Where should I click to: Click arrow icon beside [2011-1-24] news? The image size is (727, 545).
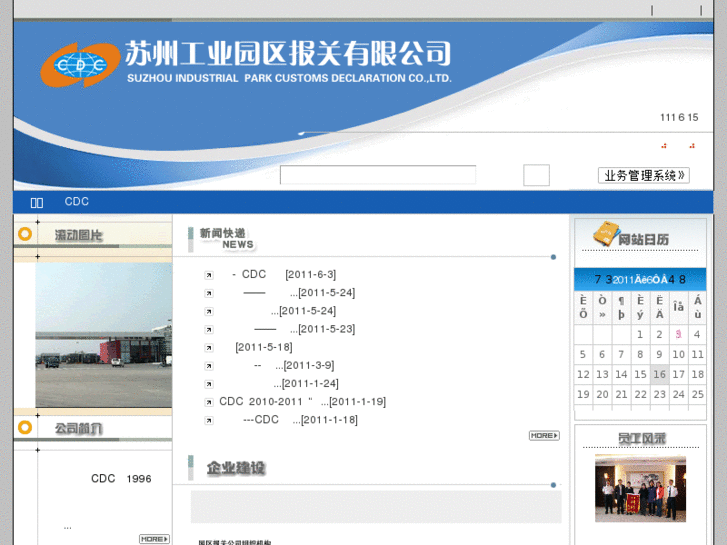coord(209,384)
